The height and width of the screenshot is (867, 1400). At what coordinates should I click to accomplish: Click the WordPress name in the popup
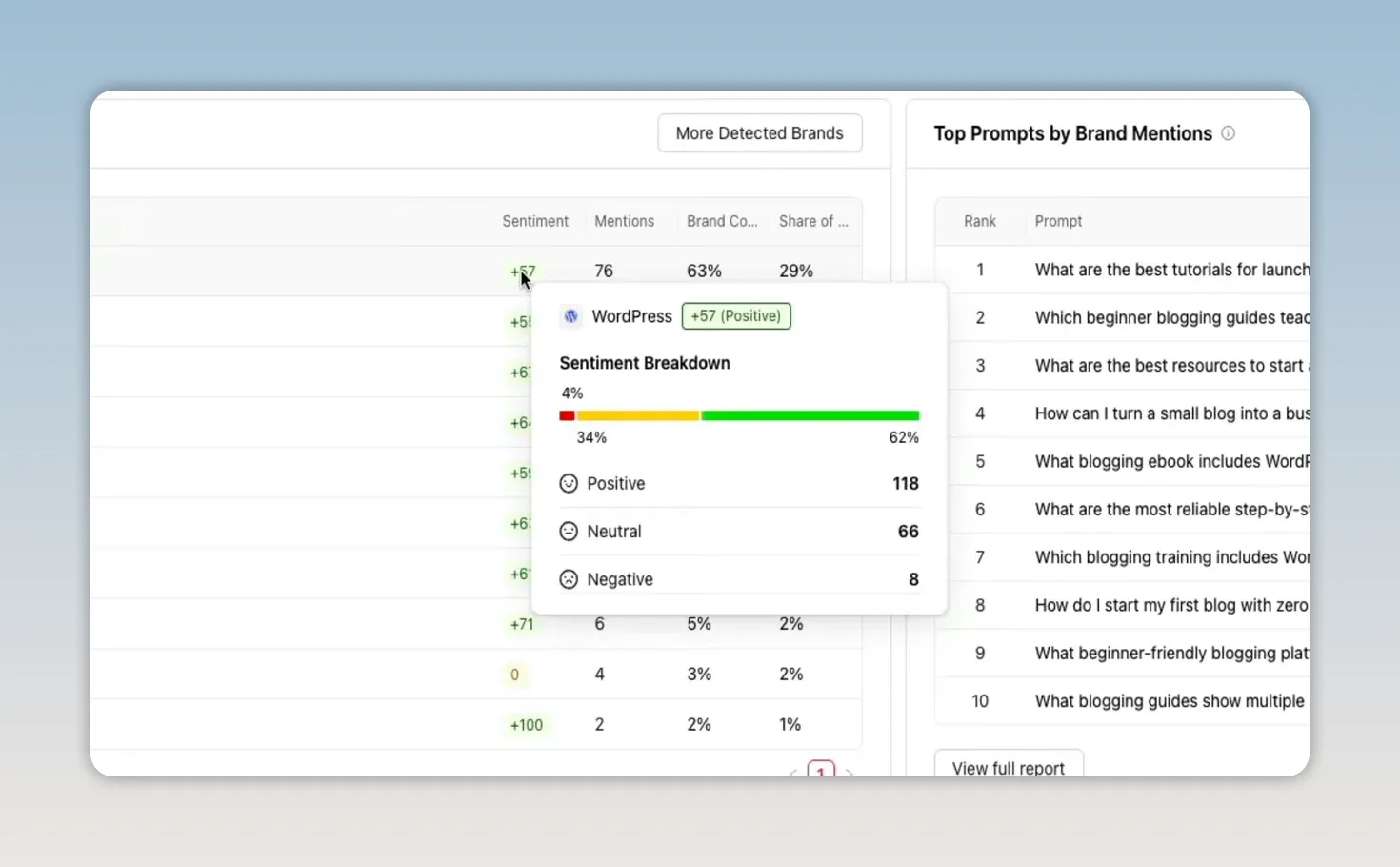(632, 316)
